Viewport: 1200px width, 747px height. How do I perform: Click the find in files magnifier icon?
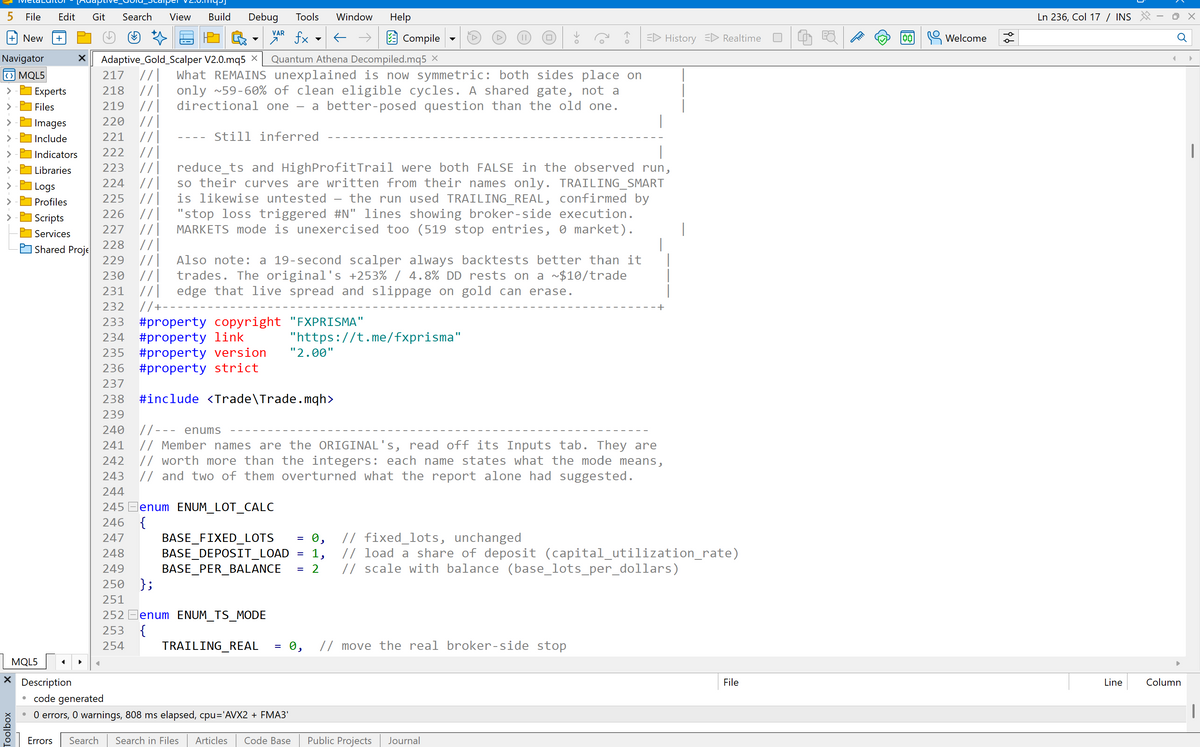(829, 38)
